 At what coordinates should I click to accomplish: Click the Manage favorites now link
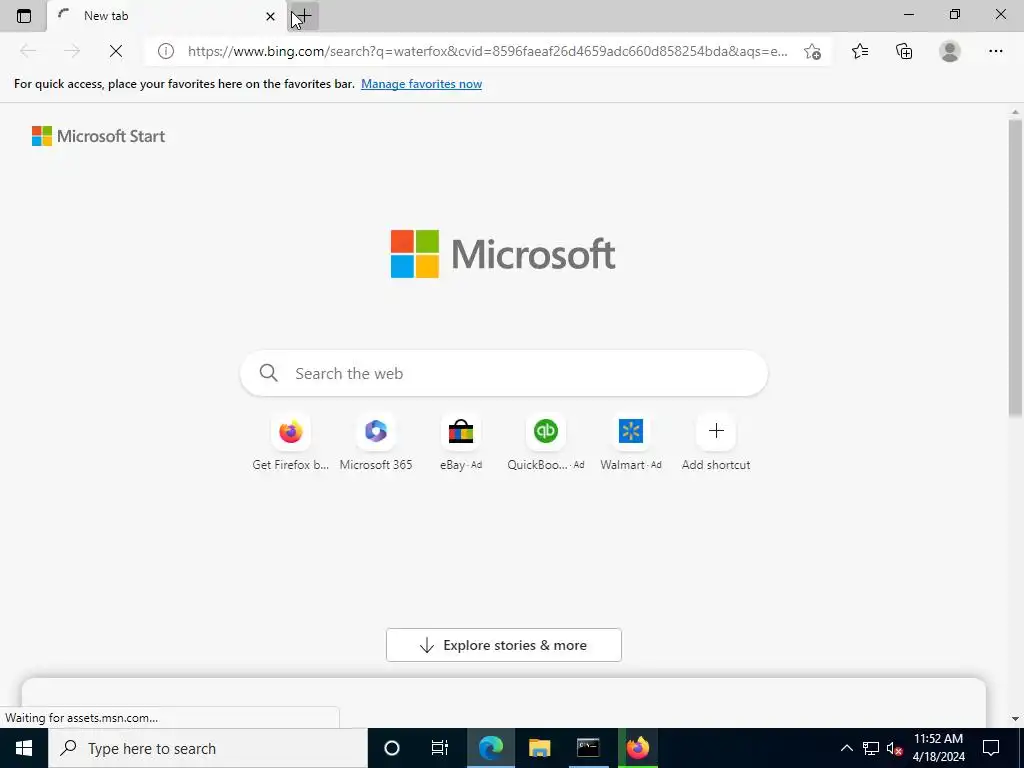tap(421, 84)
